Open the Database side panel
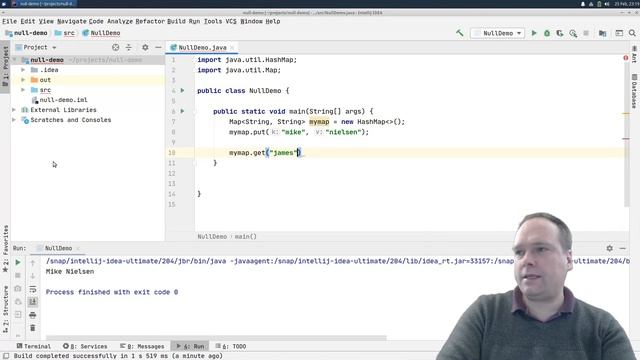The width and height of the screenshot is (640, 360). tap(634, 91)
